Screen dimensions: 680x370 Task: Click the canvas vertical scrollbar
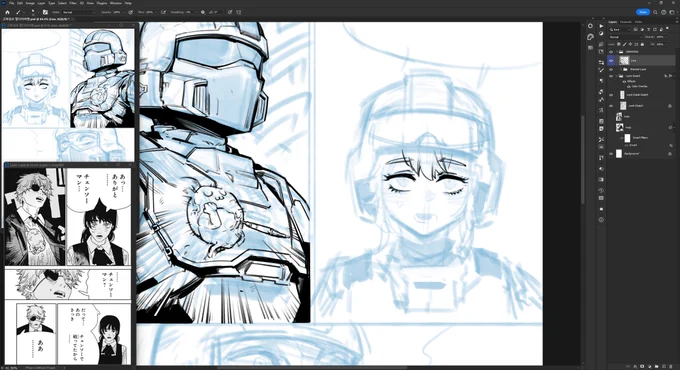click(583, 160)
